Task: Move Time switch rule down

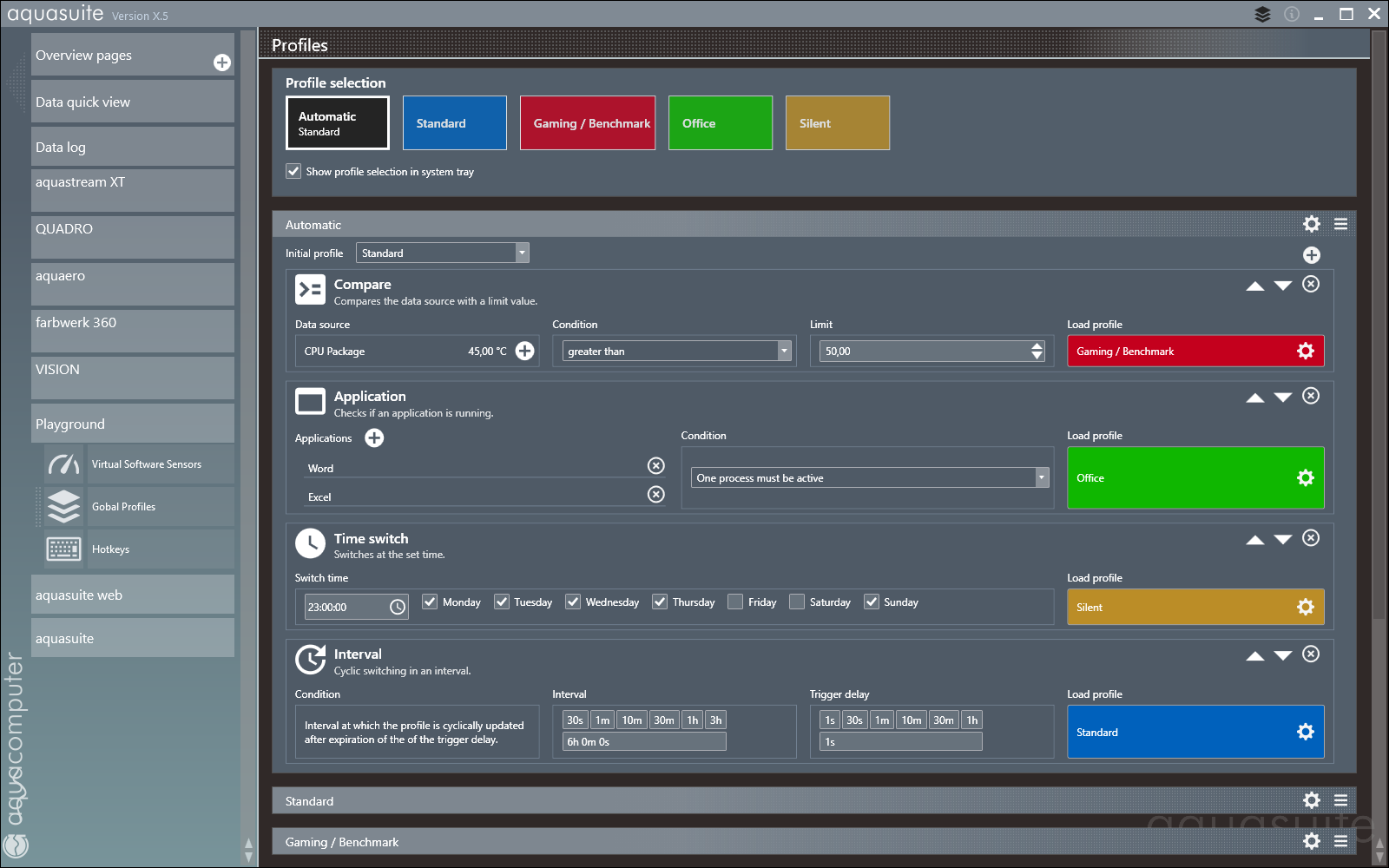Action: 1283,540
